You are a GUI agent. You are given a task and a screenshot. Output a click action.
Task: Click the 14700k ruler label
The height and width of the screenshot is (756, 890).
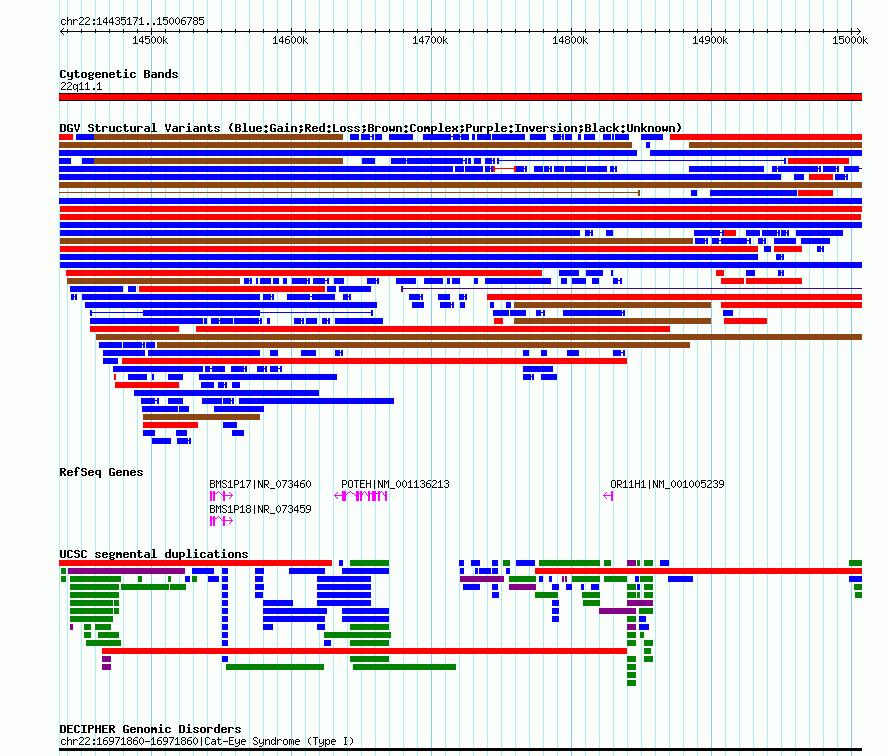[x=430, y=40]
